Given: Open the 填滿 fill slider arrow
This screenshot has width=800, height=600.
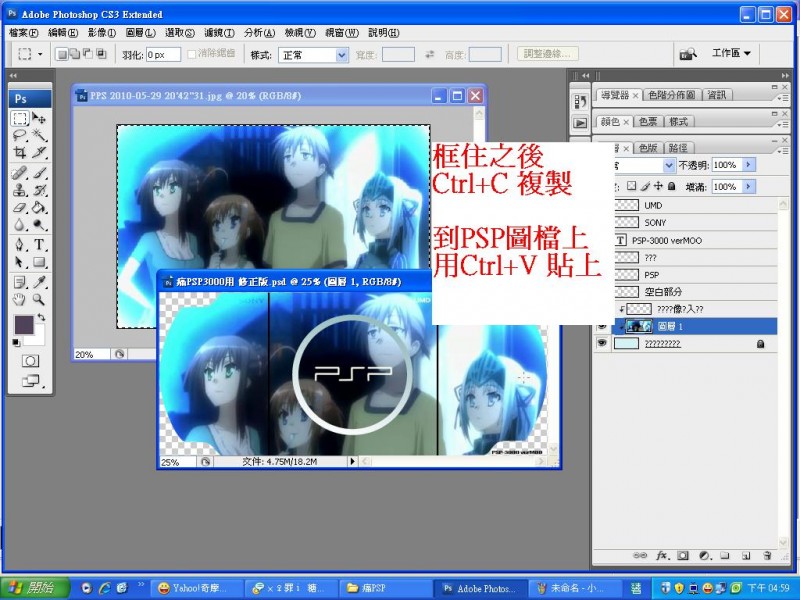Looking at the screenshot, I should pos(748,187).
